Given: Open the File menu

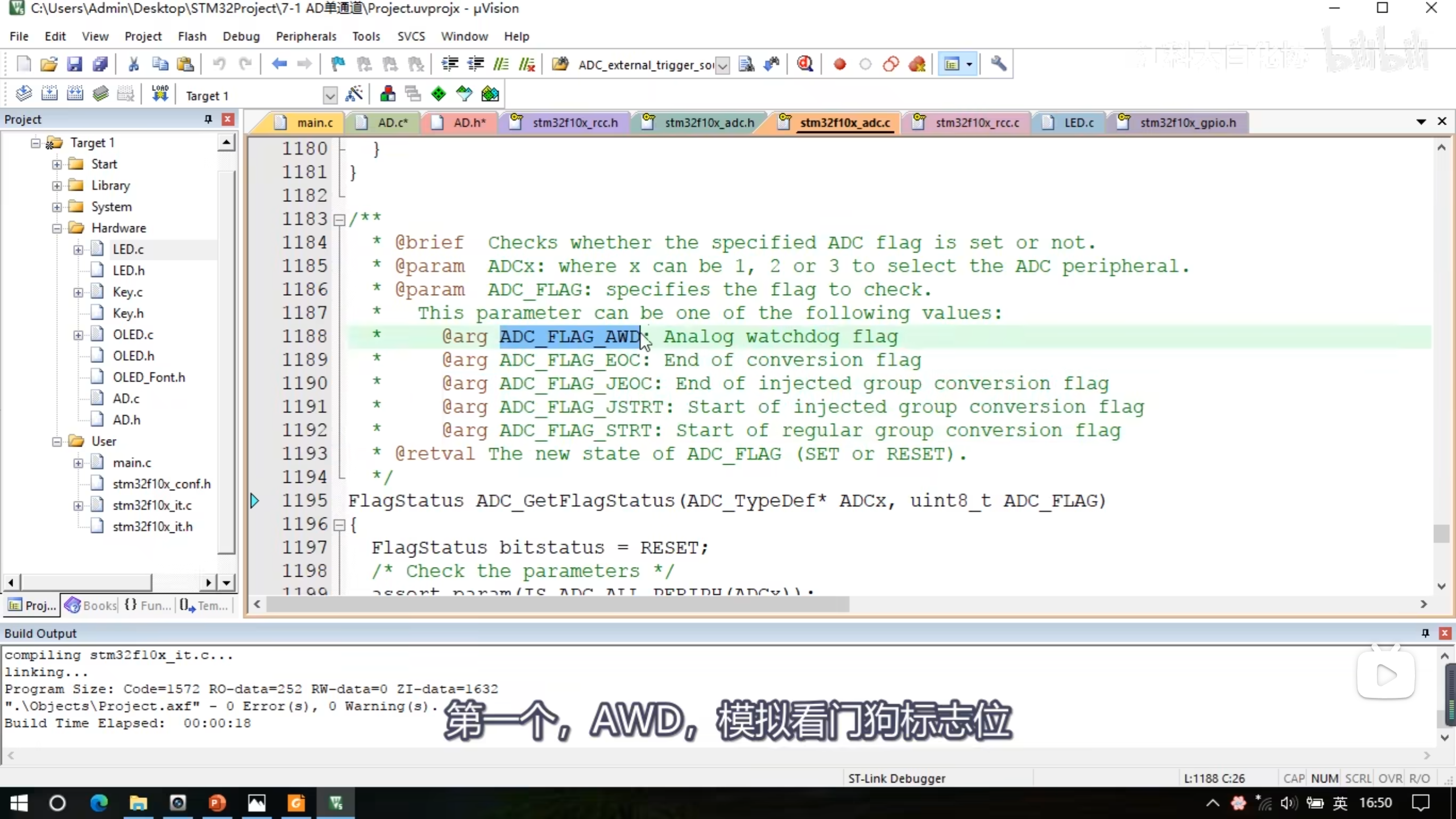Looking at the screenshot, I should click(19, 36).
